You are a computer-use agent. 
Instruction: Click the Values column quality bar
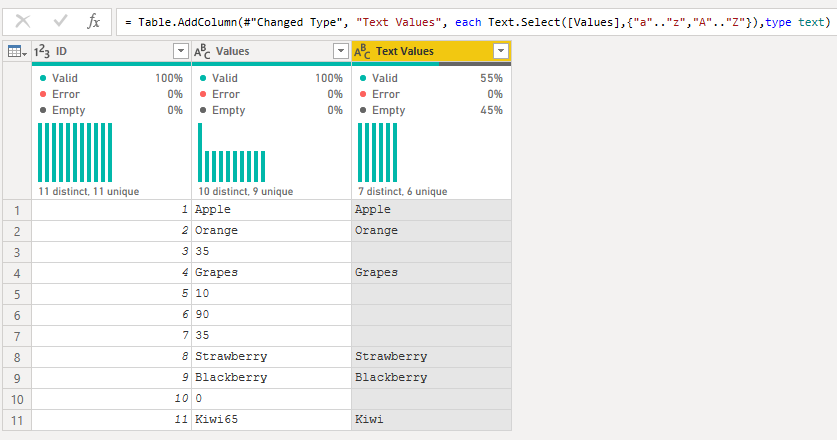click(272, 64)
